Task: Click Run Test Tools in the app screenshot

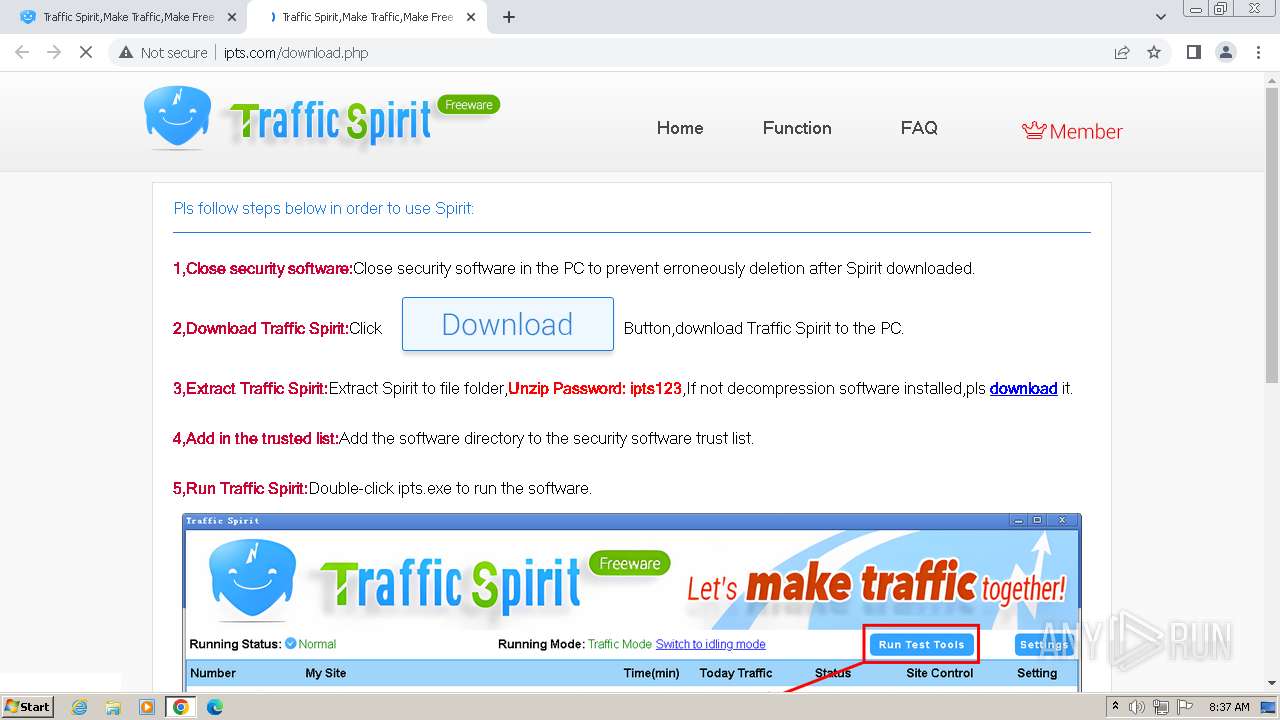Action: pyautogui.click(x=921, y=645)
